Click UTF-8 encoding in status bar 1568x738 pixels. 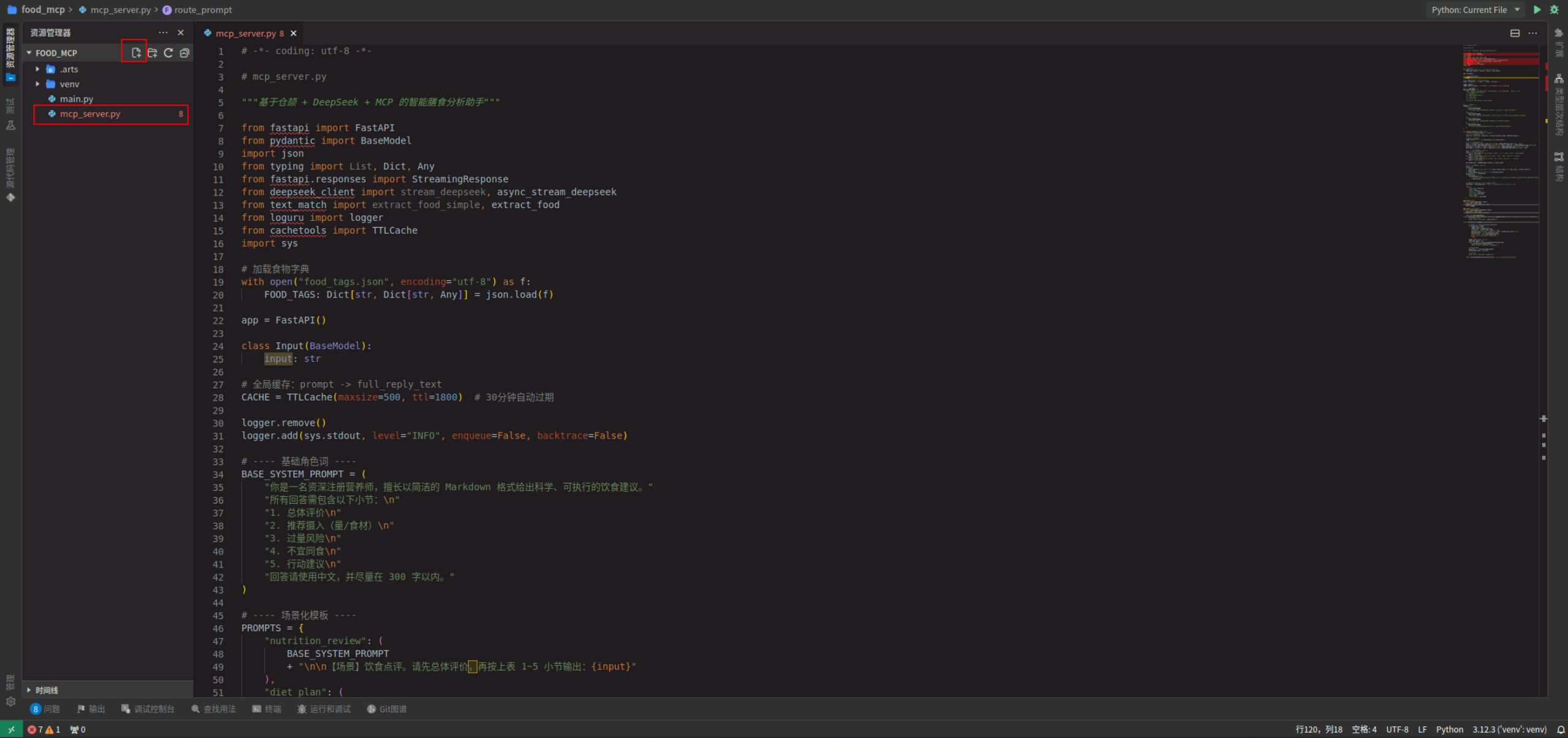pos(1397,729)
